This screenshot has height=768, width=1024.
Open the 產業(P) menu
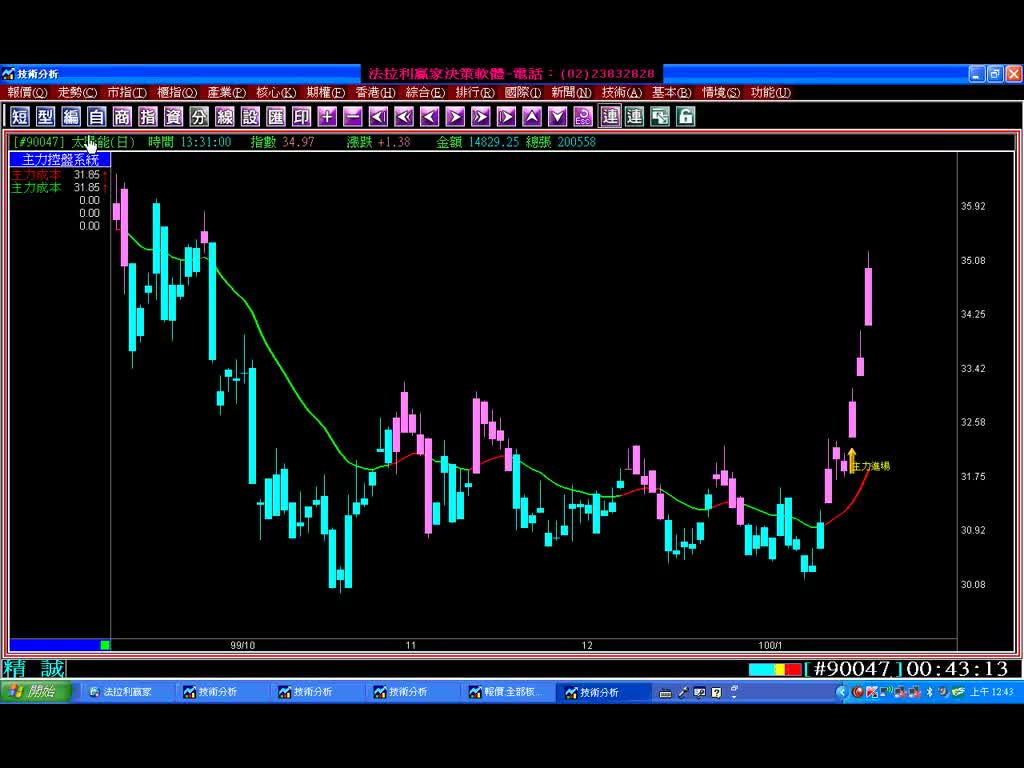tap(226, 93)
